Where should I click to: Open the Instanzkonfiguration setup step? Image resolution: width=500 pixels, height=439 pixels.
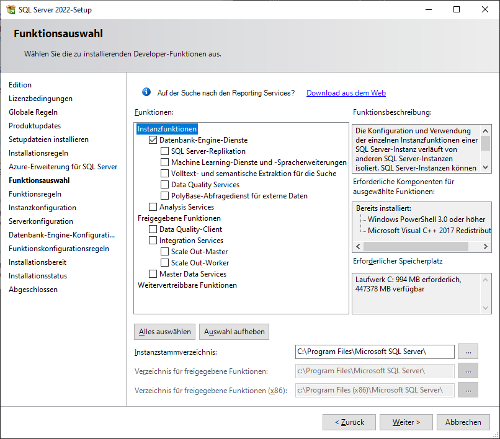[x=42, y=208]
